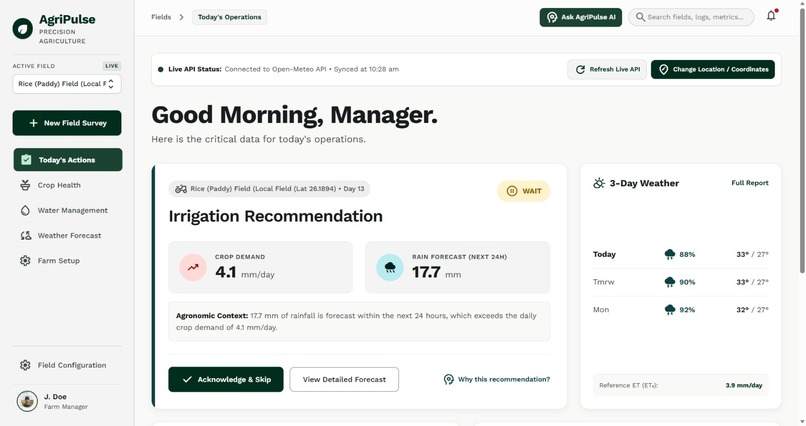
Task: Click the rain forecast cloud icon
Action: pyautogui.click(x=390, y=267)
